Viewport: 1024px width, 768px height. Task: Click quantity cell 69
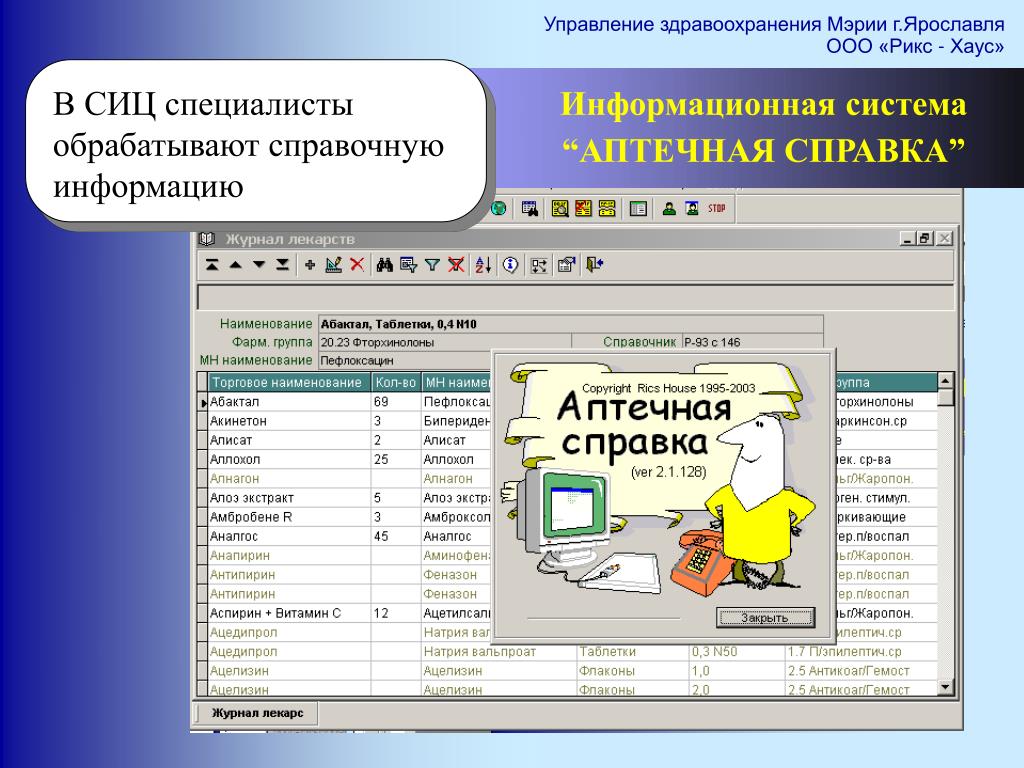click(396, 402)
